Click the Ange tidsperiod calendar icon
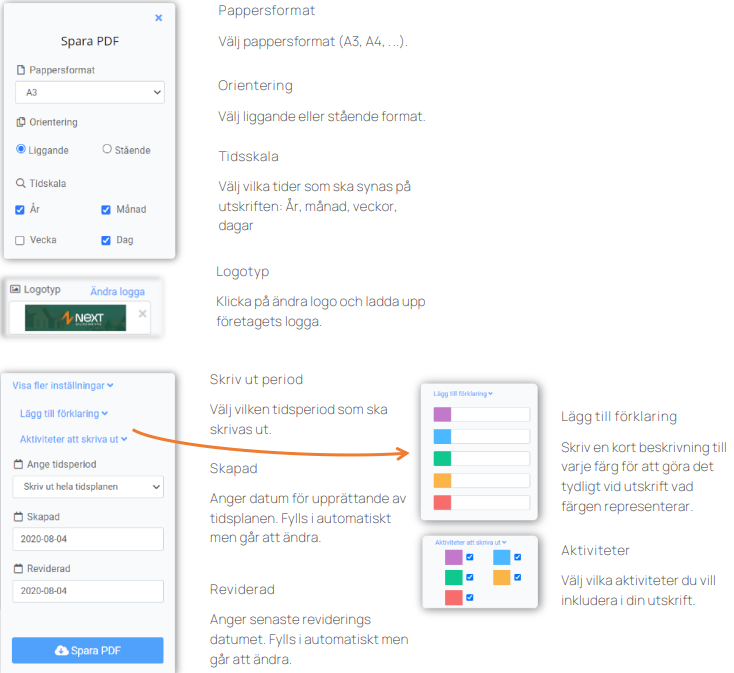Image resolution: width=734 pixels, height=673 pixels. pos(18,464)
